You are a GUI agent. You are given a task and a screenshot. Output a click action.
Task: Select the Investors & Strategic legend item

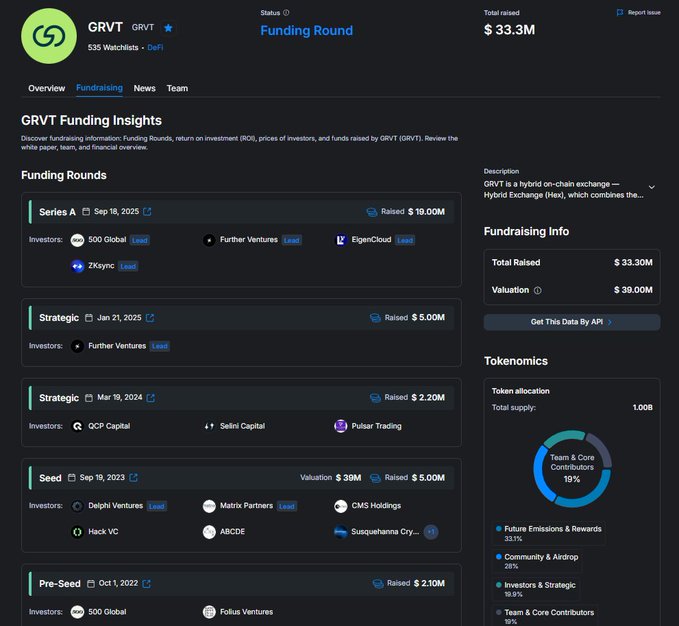[x=536, y=589]
